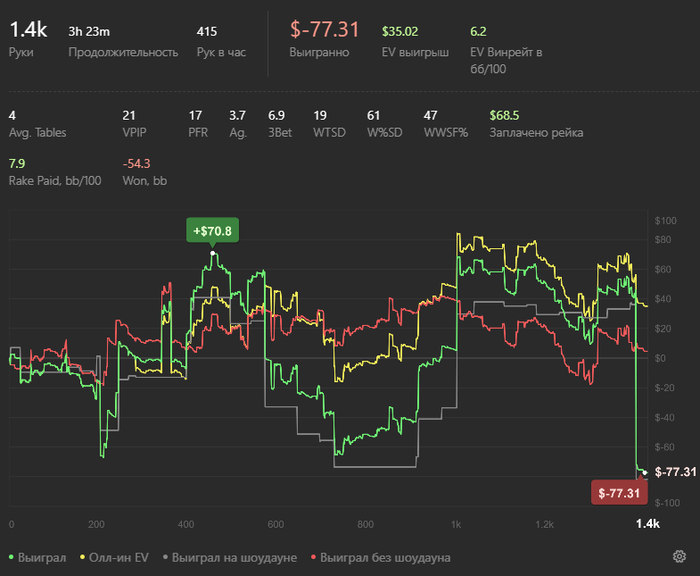This screenshot has width=700, height=576.
Task: Click the red $-77.31 end label on chart
Action: click(619, 493)
